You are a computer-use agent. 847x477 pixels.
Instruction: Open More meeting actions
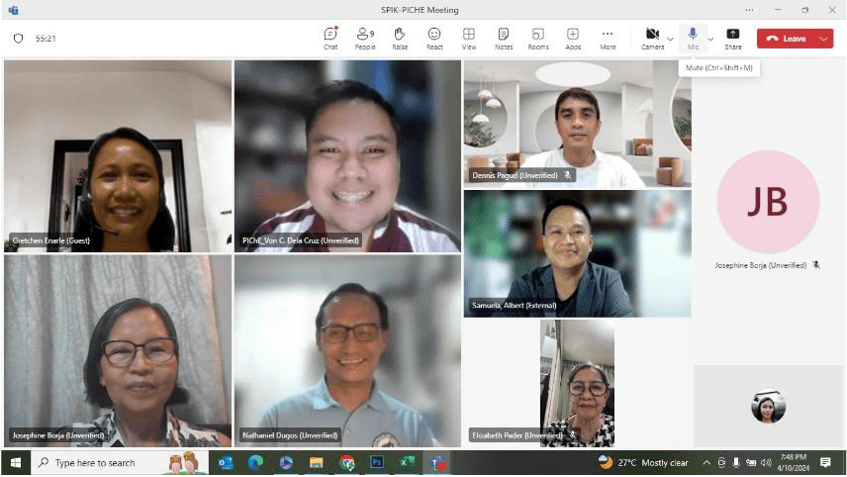[x=608, y=38]
